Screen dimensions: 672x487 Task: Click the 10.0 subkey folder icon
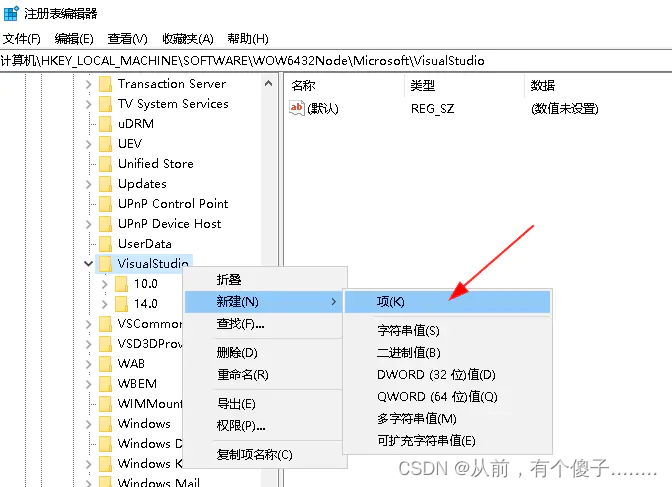[121, 284]
